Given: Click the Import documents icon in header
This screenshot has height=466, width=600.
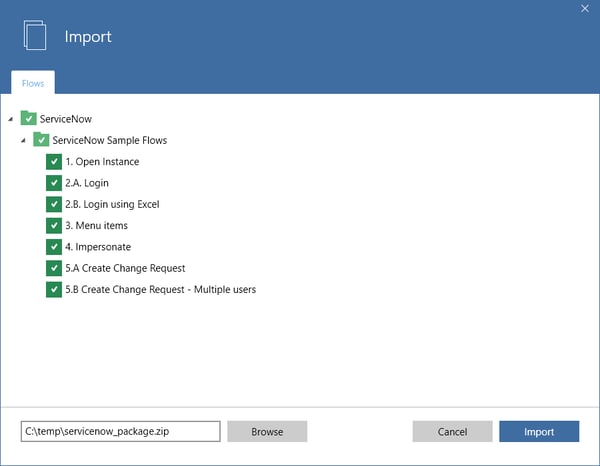Looking at the screenshot, I should tap(35, 36).
